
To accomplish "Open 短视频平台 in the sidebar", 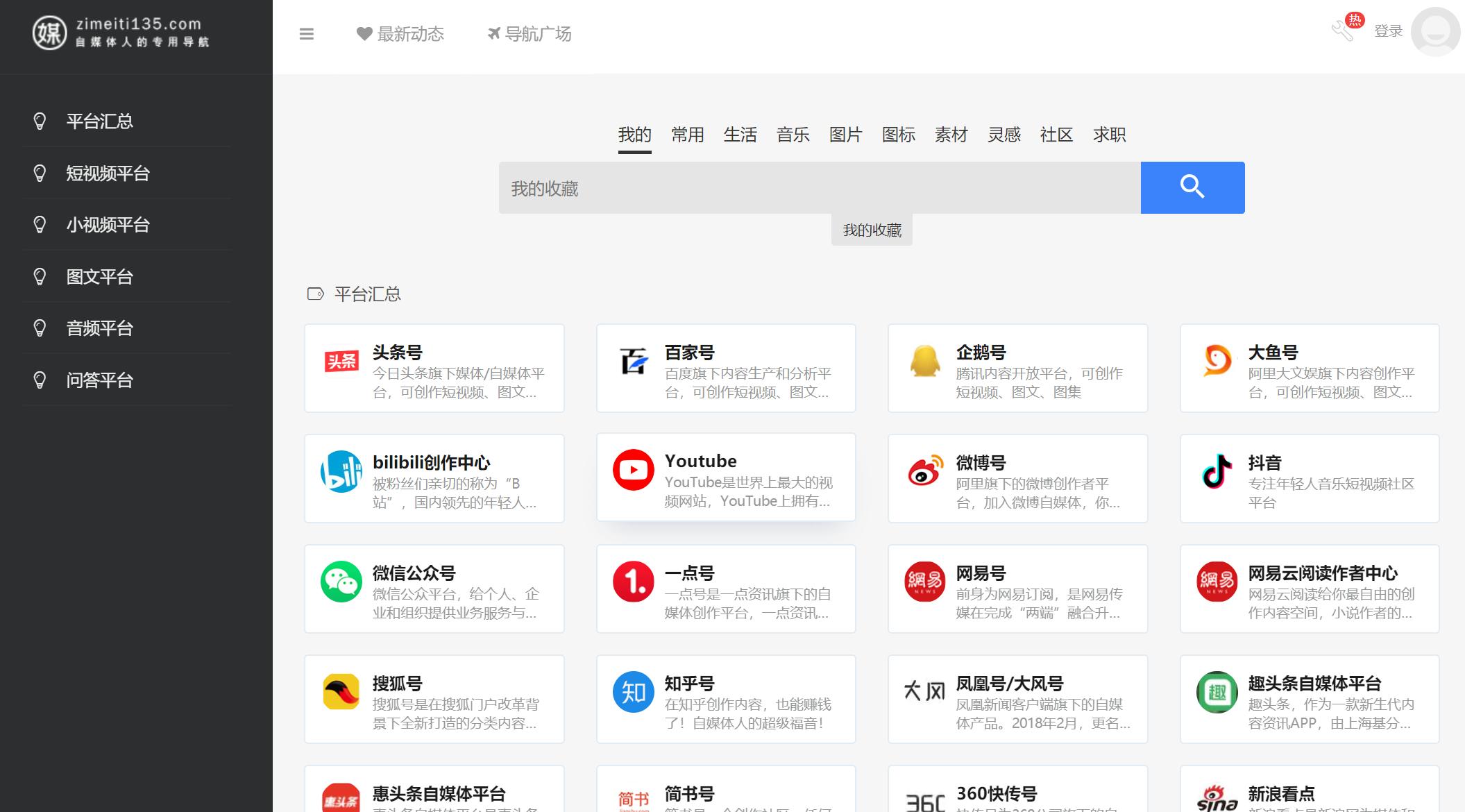I will coord(108,174).
